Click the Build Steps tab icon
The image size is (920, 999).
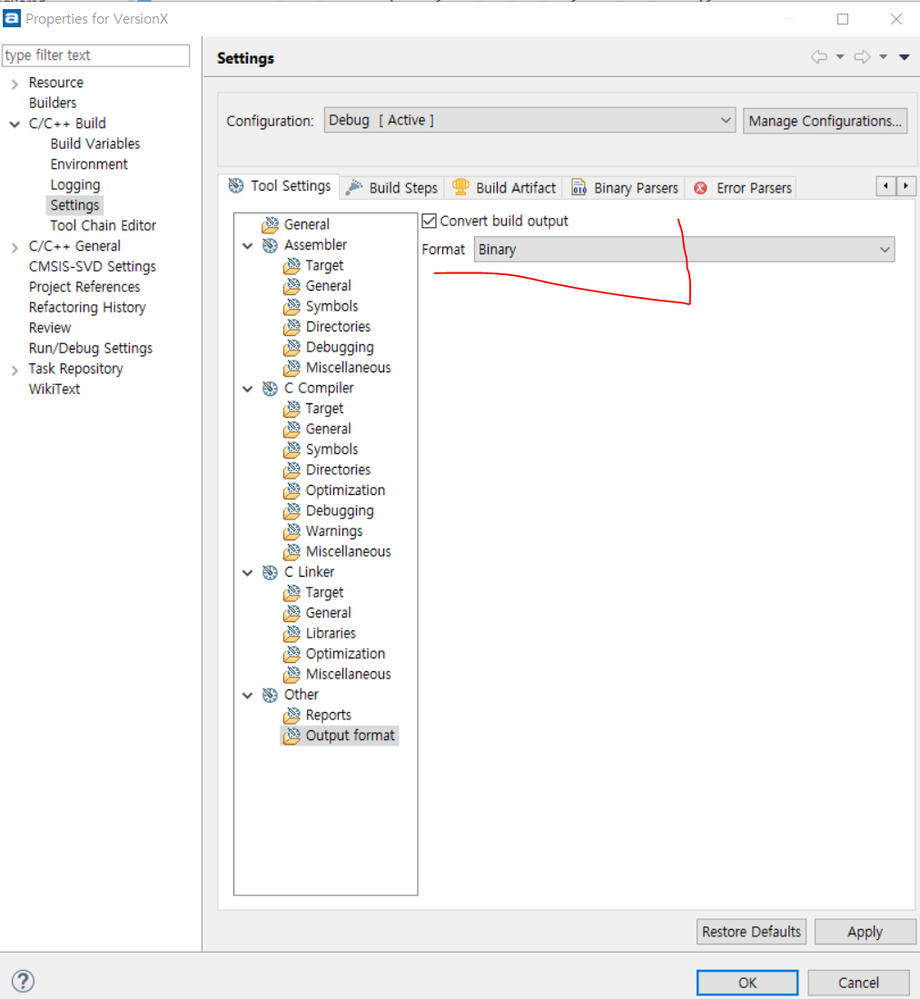click(354, 187)
